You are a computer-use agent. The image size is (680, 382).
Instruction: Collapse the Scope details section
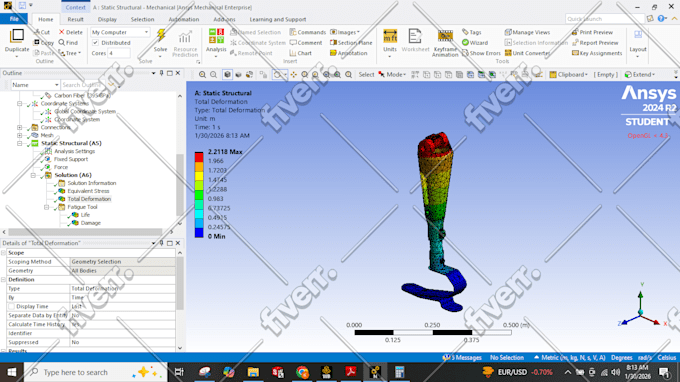point(3,252)
